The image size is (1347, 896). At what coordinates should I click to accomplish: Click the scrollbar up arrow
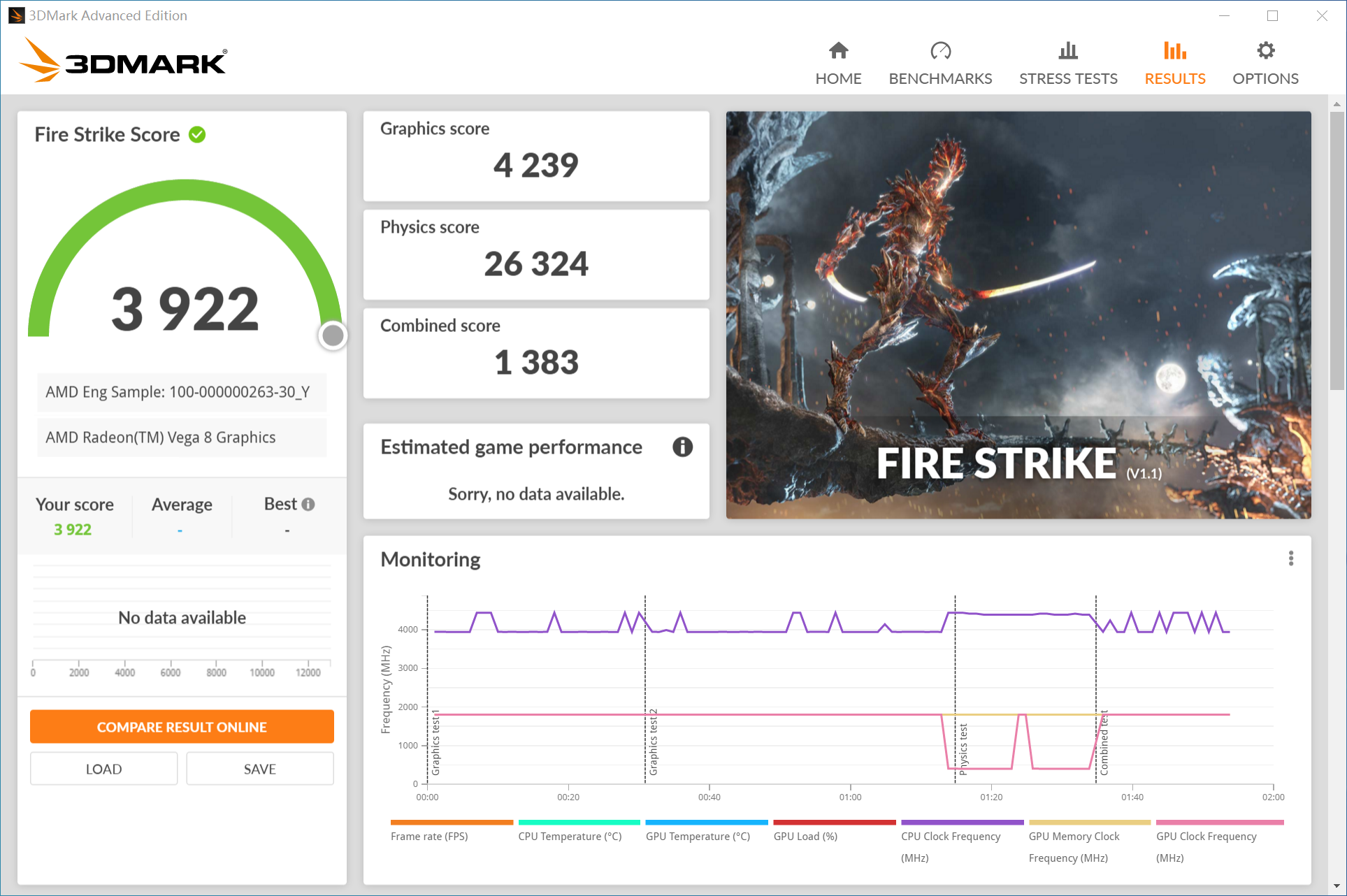(x=1337, y=103)
